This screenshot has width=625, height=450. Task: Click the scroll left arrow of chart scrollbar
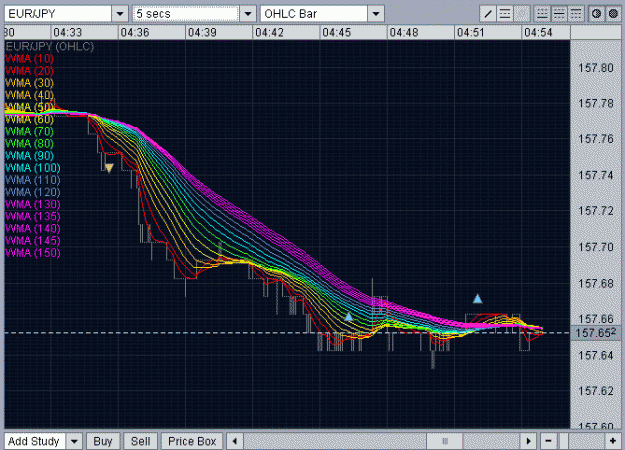coord(235,441)
